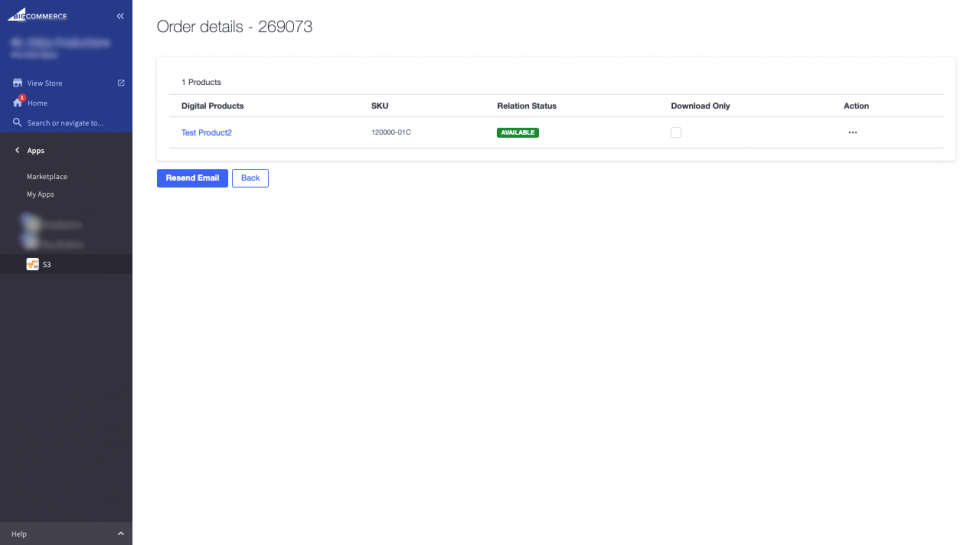Expand the Help panel using its chevron

click(120, 534)
